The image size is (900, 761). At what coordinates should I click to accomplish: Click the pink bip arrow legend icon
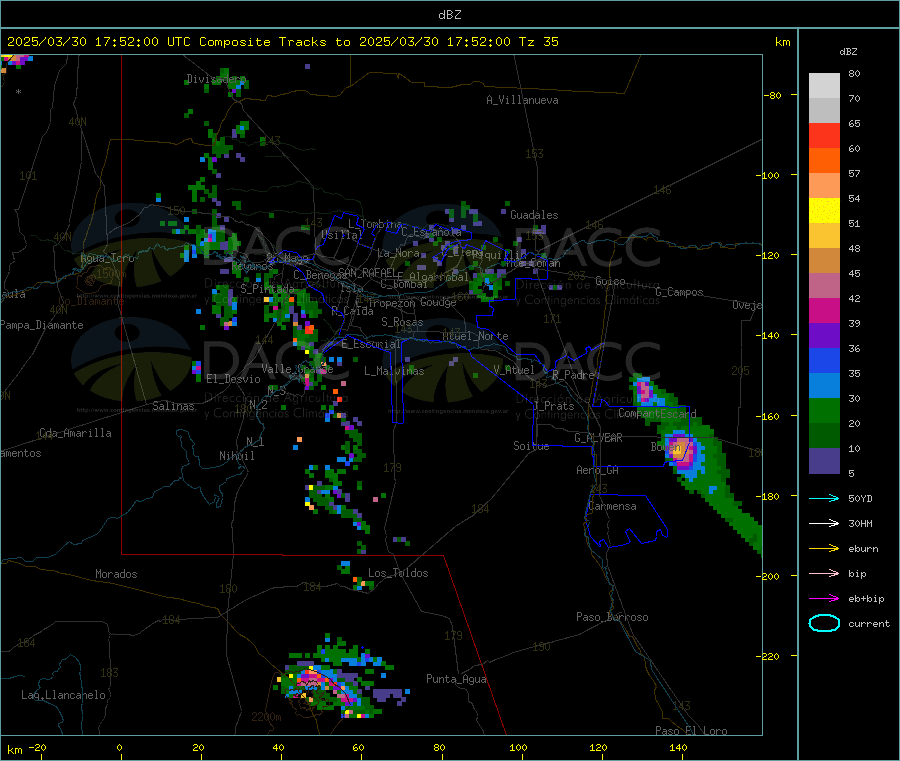[x=824, y=573]
